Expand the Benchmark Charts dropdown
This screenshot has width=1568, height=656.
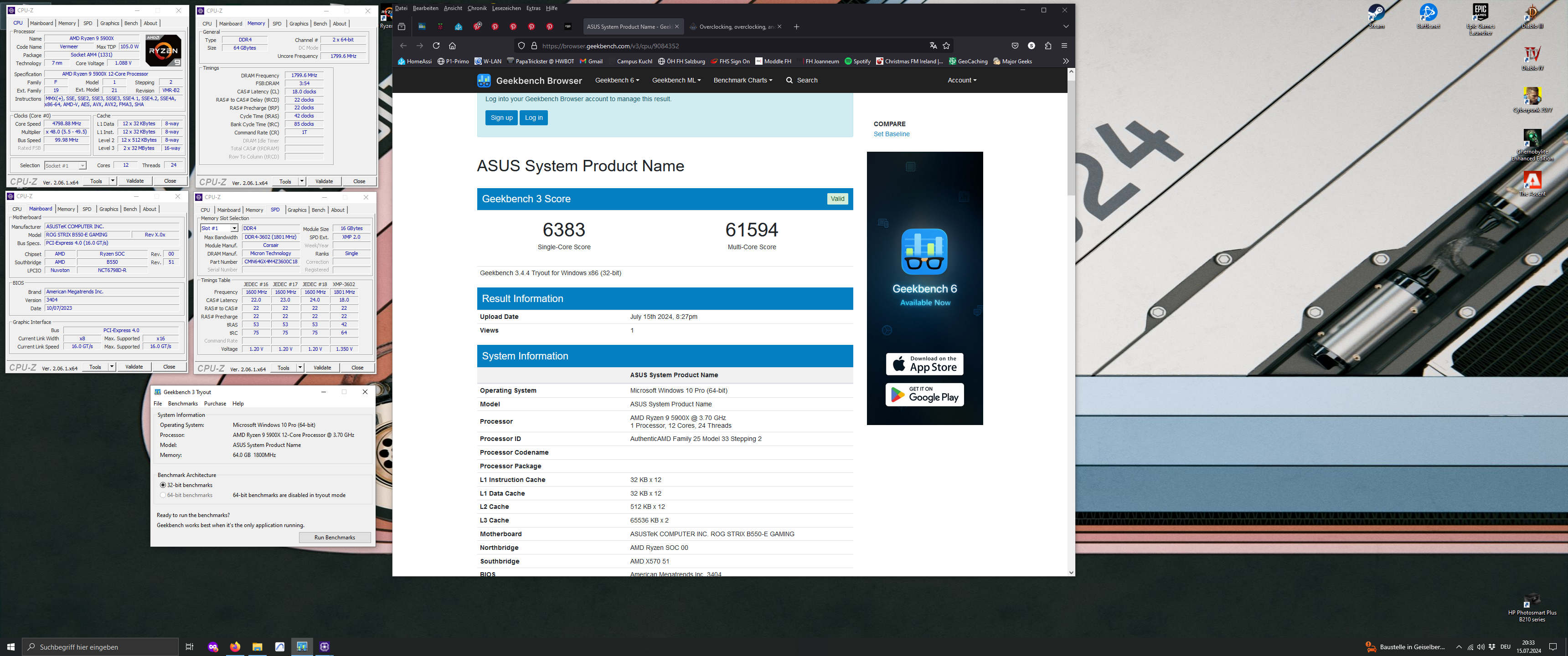(743, 80)
